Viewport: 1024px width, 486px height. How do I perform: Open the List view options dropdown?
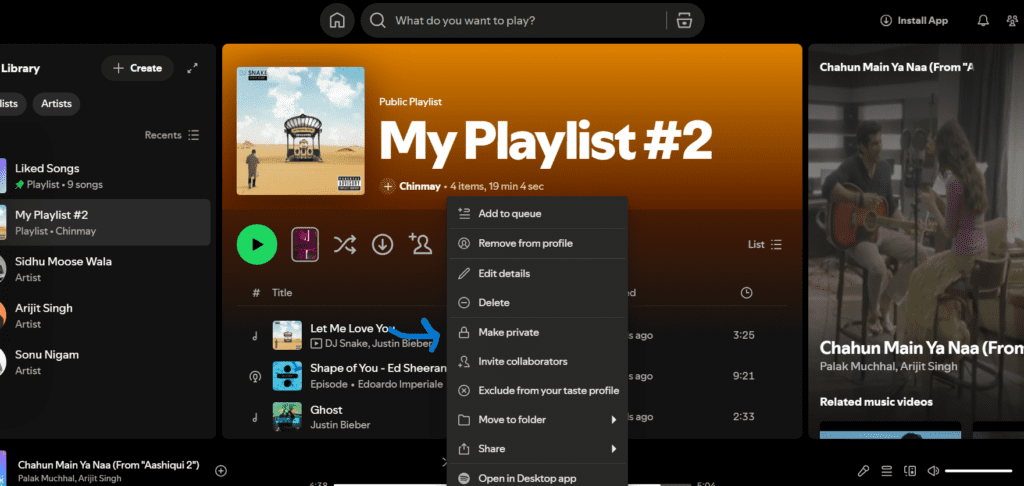pos(765,244)
